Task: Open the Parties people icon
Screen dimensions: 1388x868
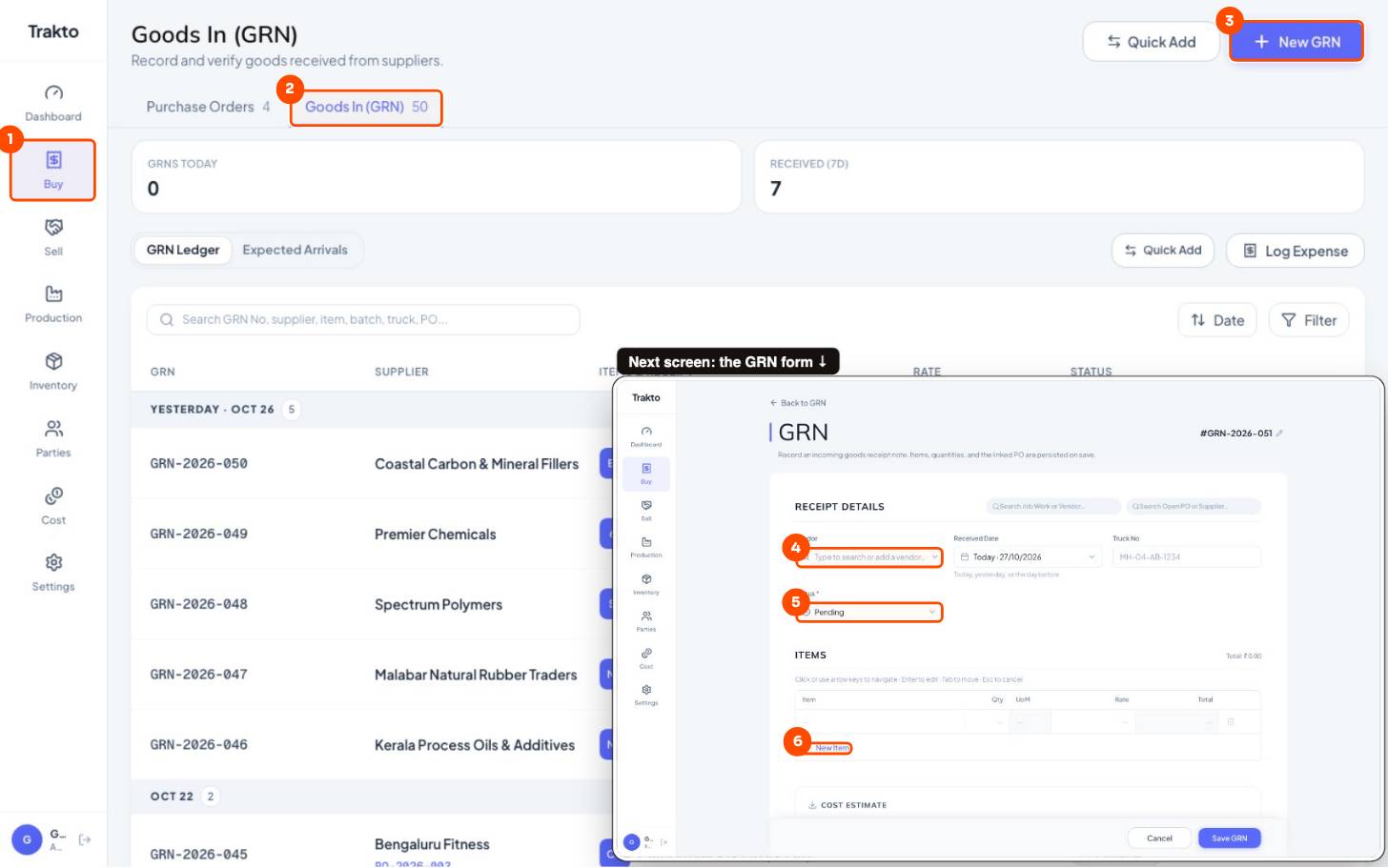Action: click(x=53, y=438)
